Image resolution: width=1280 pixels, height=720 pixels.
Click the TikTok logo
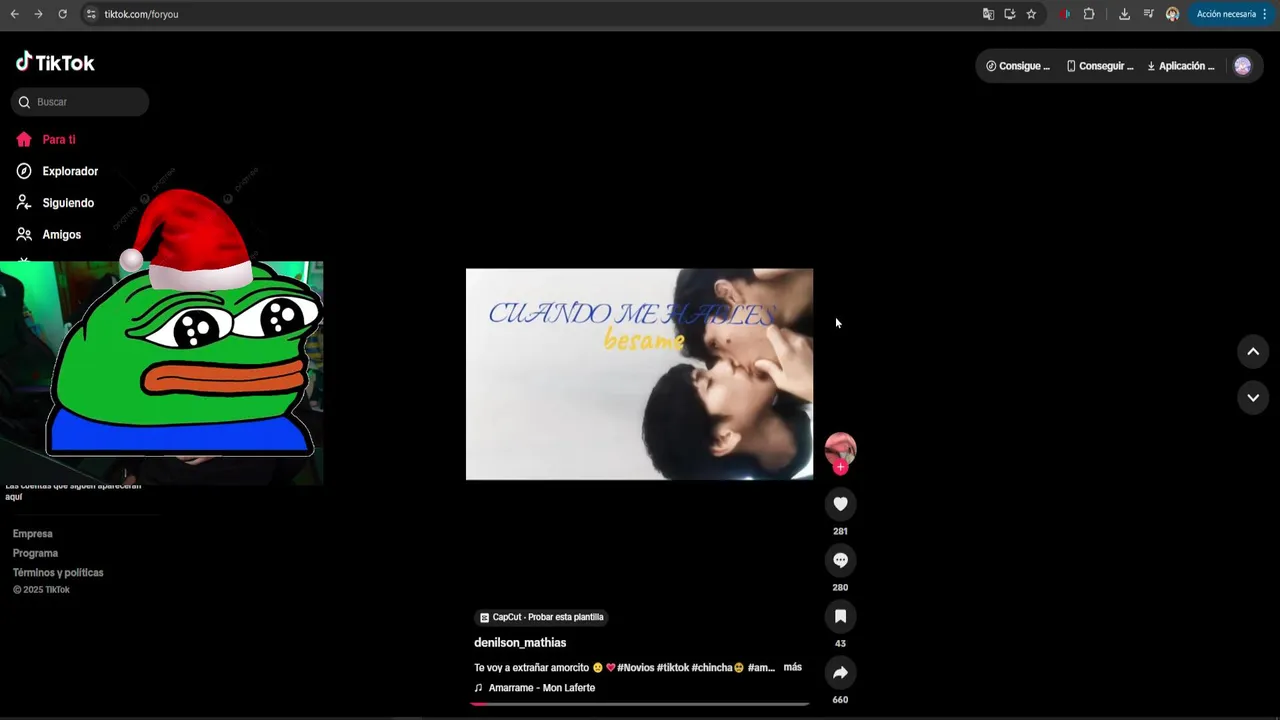pyautogui.click(x=55, y=62)
